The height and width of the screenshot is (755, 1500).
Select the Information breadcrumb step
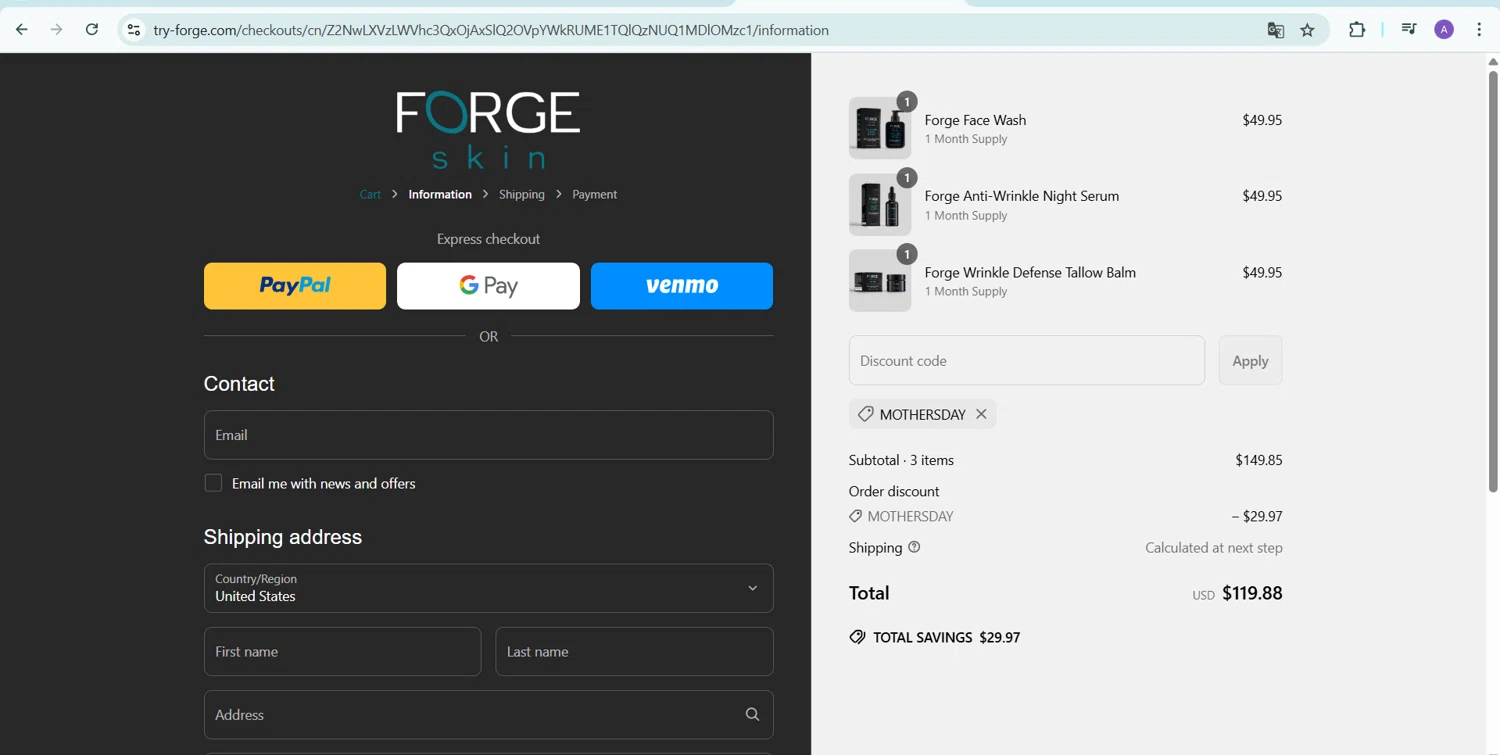[440, 194]
